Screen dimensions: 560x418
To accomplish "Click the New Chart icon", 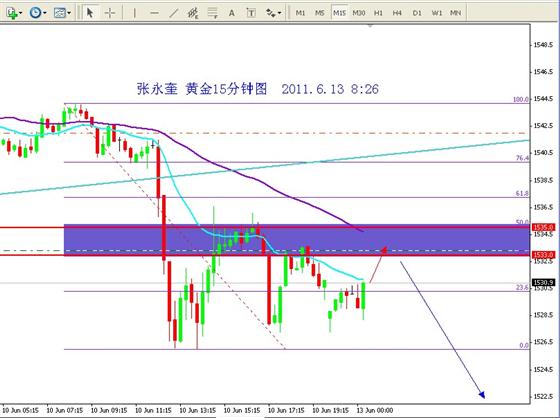I will [12, 13].
